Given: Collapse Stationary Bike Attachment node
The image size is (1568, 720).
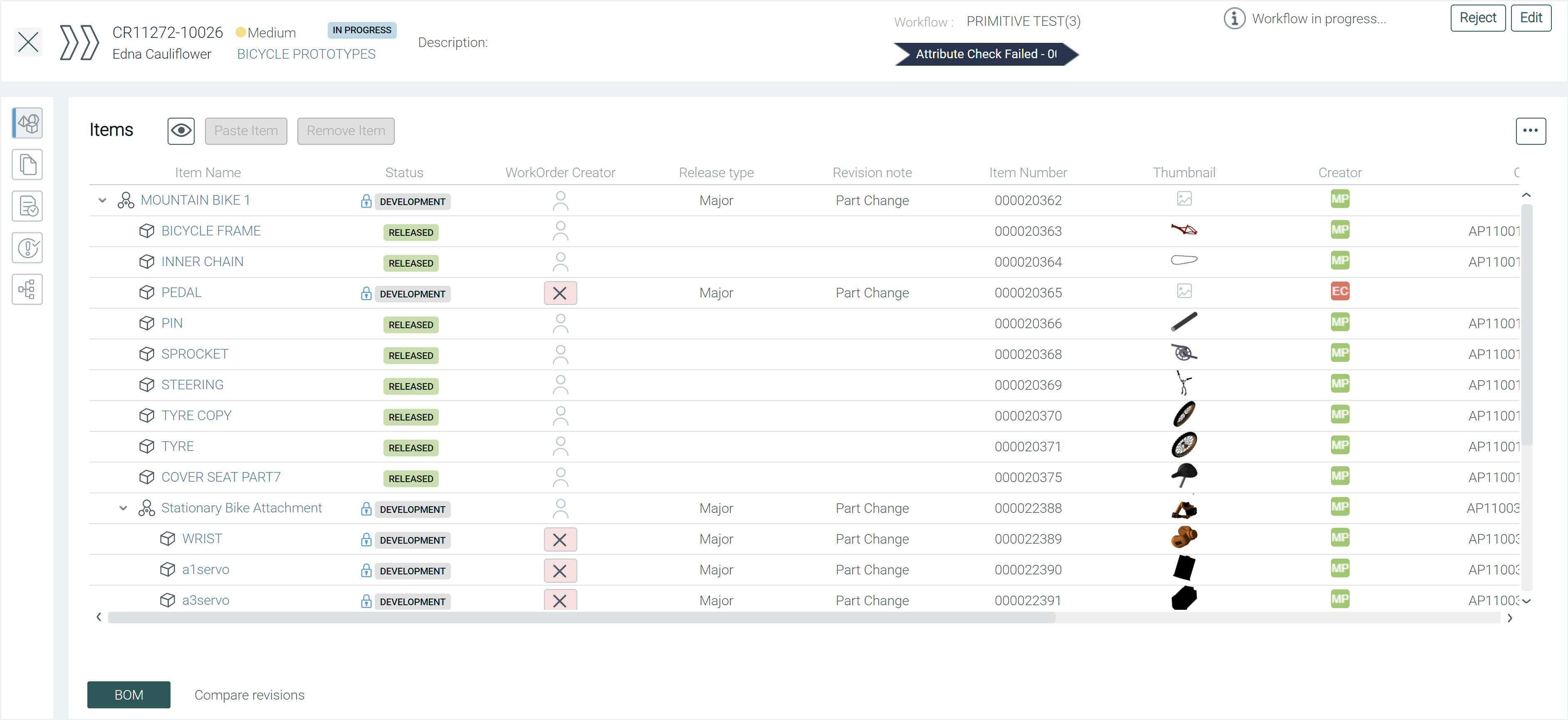Looking at the screenshot, I should [x=123, y=508].
